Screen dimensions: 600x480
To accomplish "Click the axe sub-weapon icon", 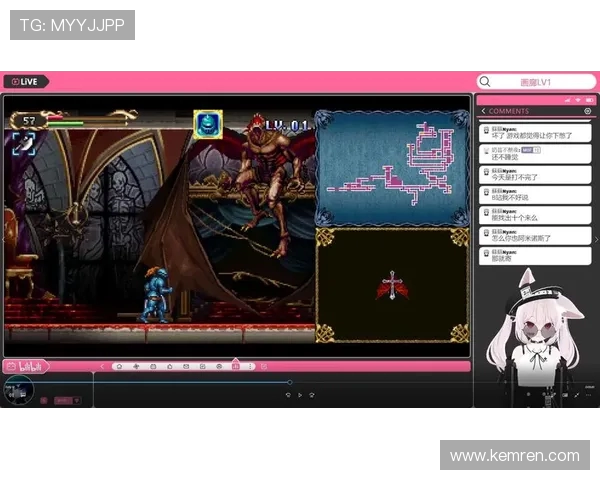I will (23, 145).
